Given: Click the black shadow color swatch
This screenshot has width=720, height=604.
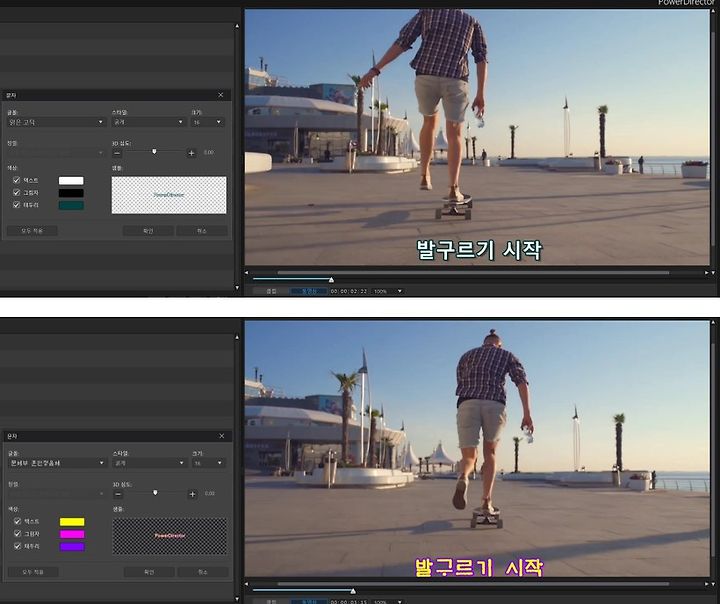Looking at the screenshot, I should pos(71,193).
